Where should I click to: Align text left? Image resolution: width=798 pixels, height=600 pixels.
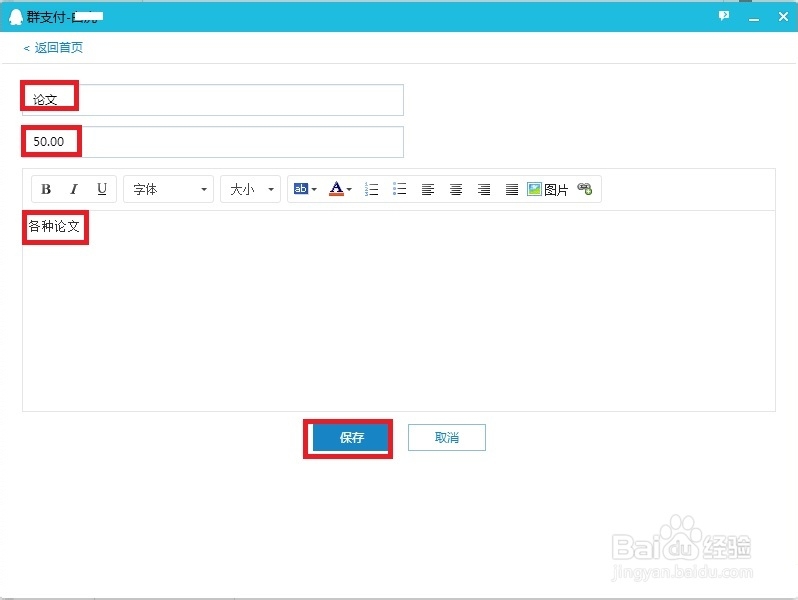[428, 189]
